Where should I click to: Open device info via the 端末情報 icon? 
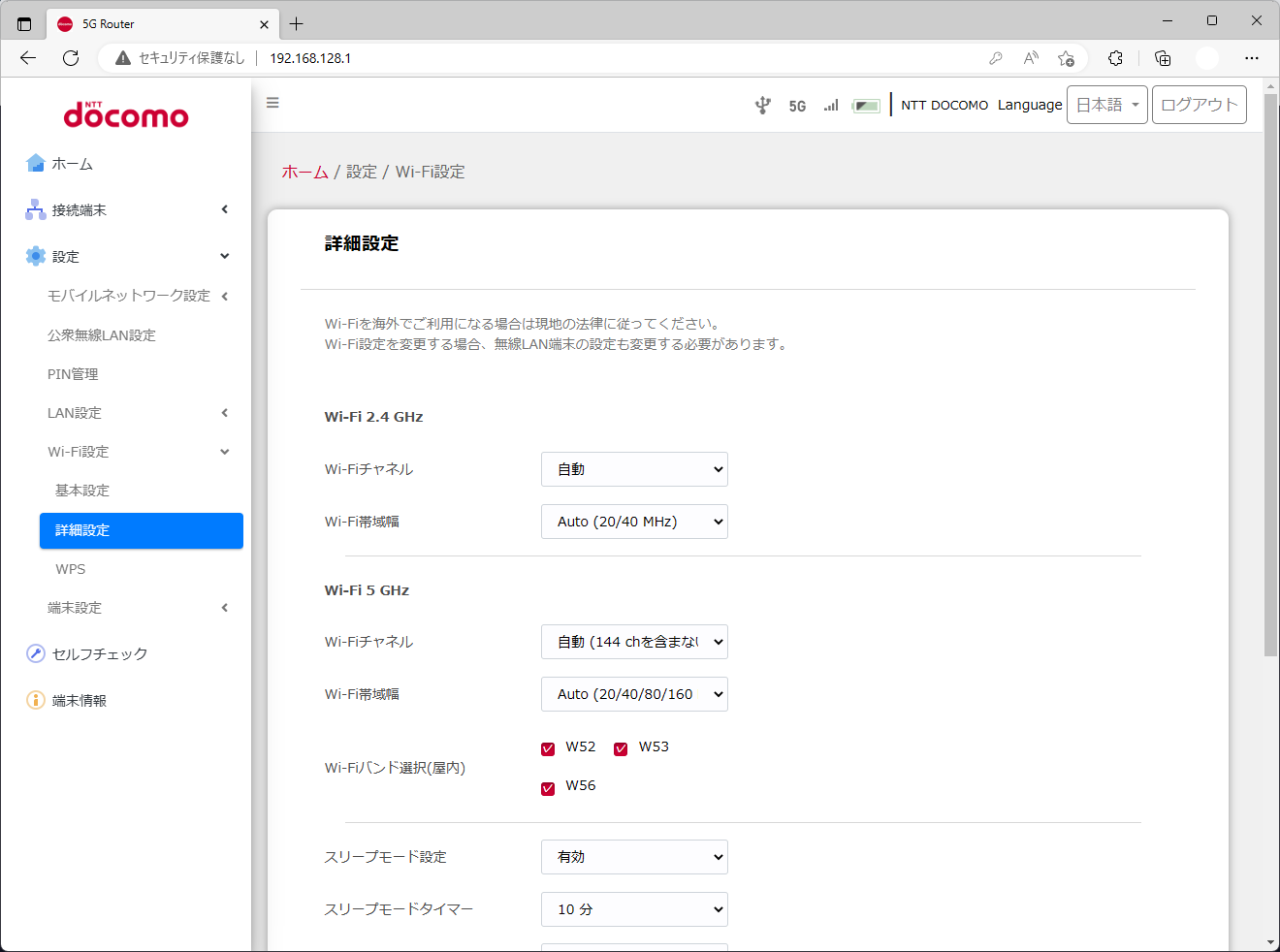pyautogui.click(x=35, y=700)
